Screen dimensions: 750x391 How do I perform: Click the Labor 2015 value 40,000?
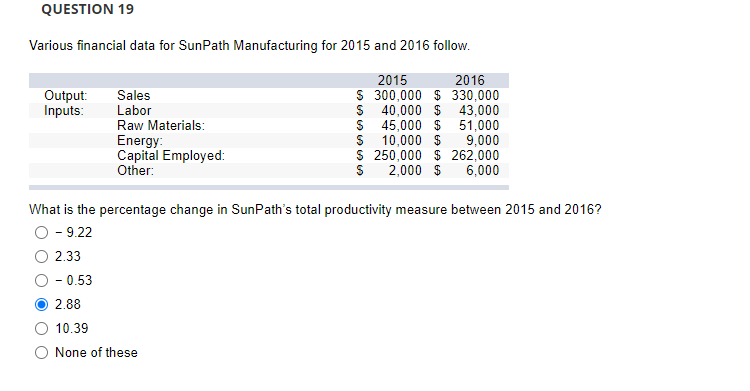401,111
